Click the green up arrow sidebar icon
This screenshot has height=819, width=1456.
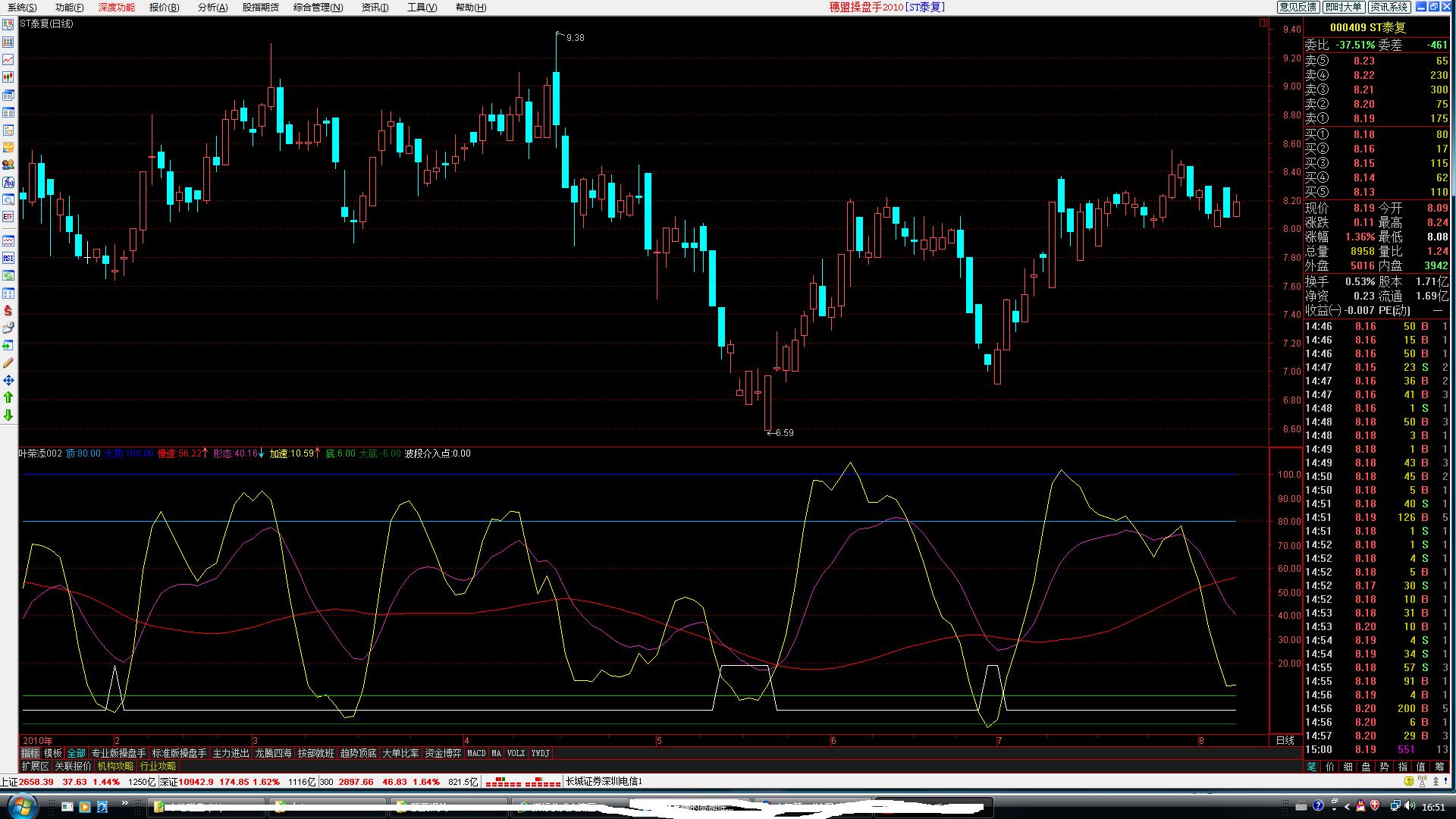[x=8, y=397]
